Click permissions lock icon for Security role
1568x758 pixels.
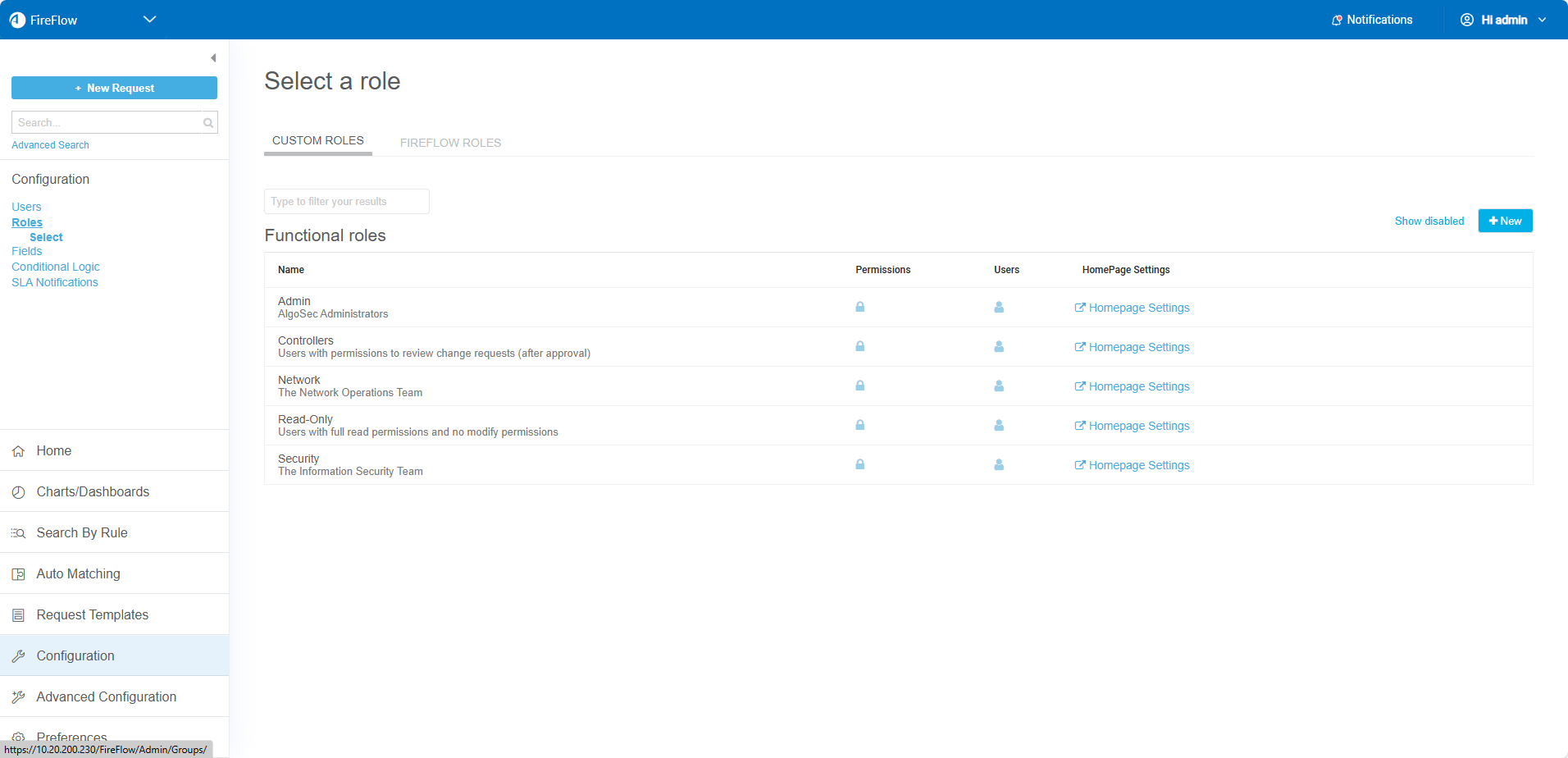859,464
